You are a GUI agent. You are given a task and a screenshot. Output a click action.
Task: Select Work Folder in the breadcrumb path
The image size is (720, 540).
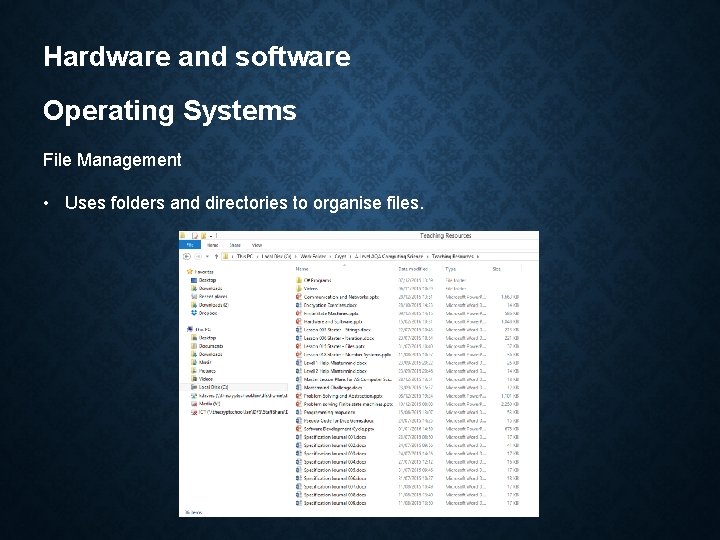pos(313,256)
